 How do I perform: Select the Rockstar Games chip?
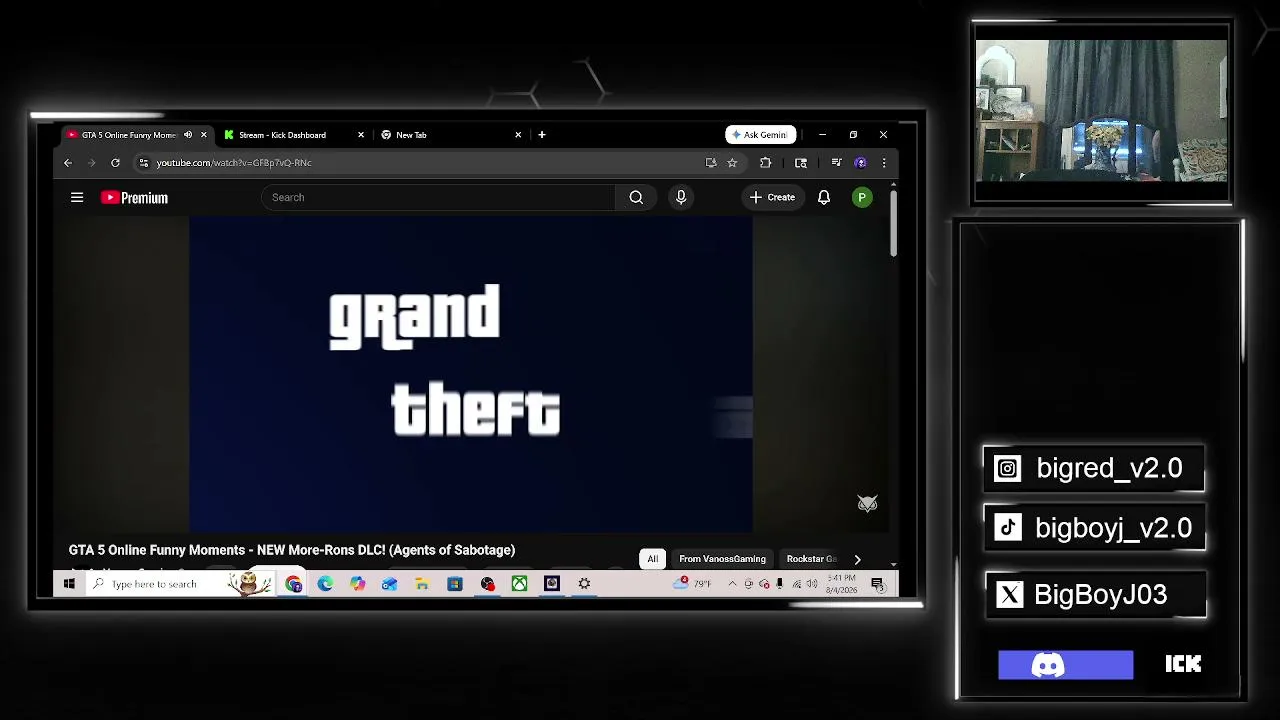(812, 559)
